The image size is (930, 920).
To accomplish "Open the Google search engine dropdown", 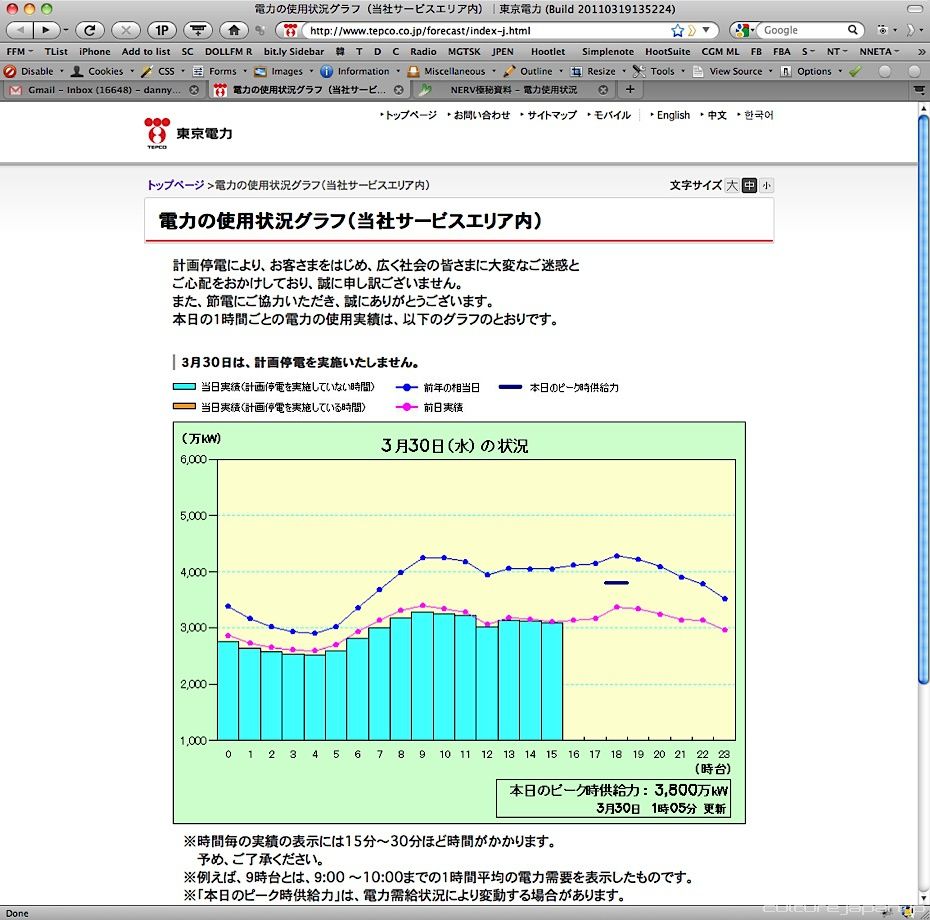I will 744,30.
